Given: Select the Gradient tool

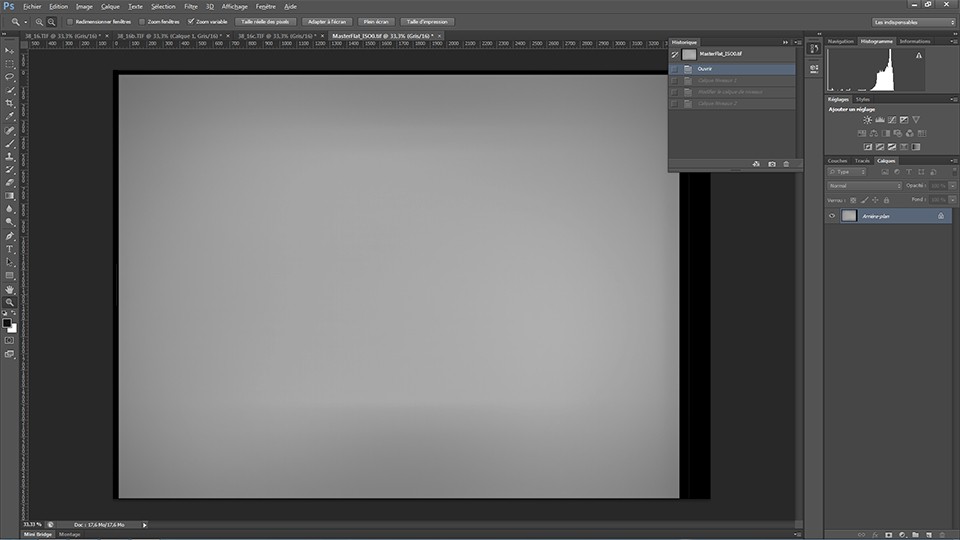Looking at the screenshot, I should (9, 196).
